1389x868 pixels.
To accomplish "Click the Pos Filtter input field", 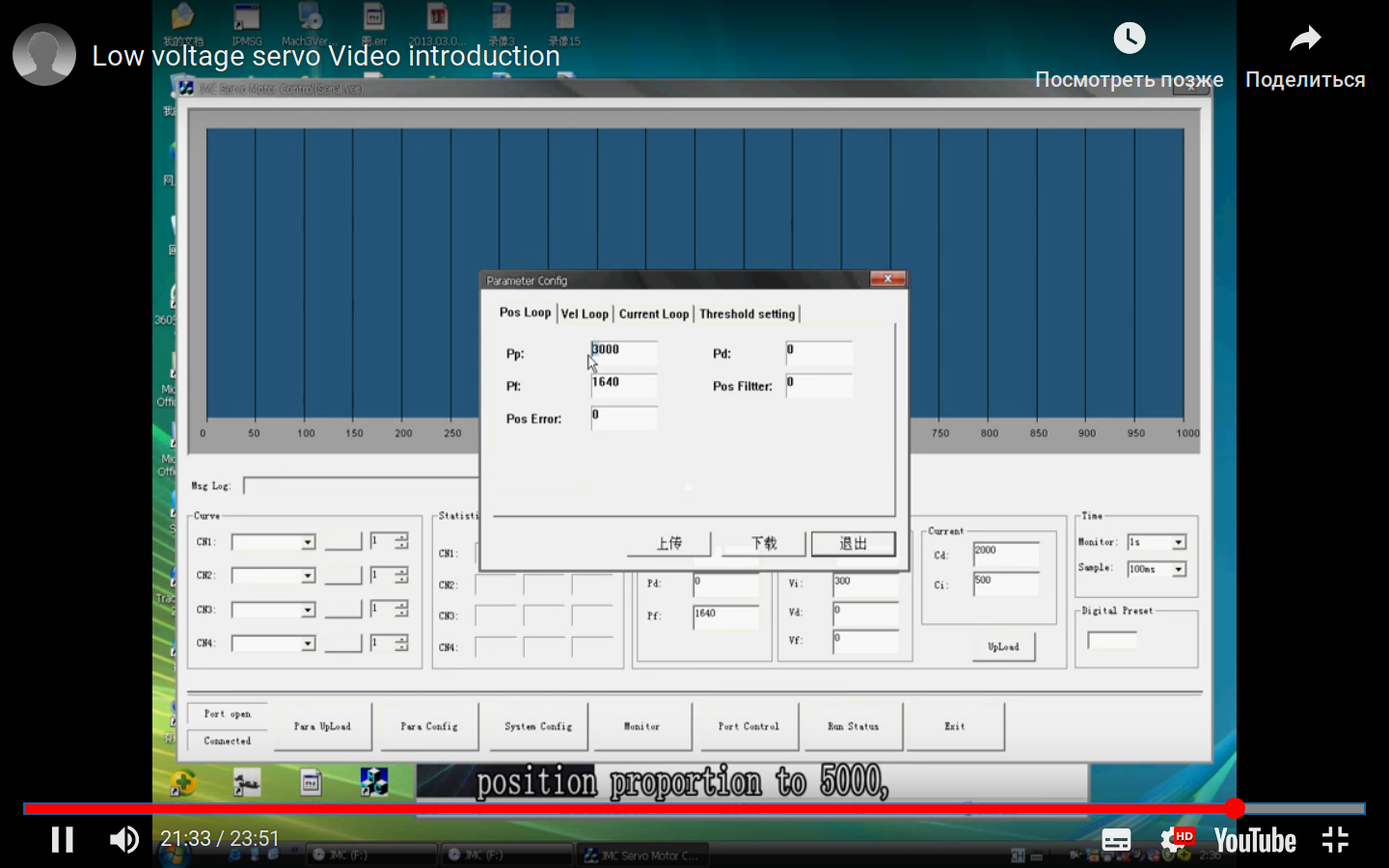I will click(x=819, y=386).
